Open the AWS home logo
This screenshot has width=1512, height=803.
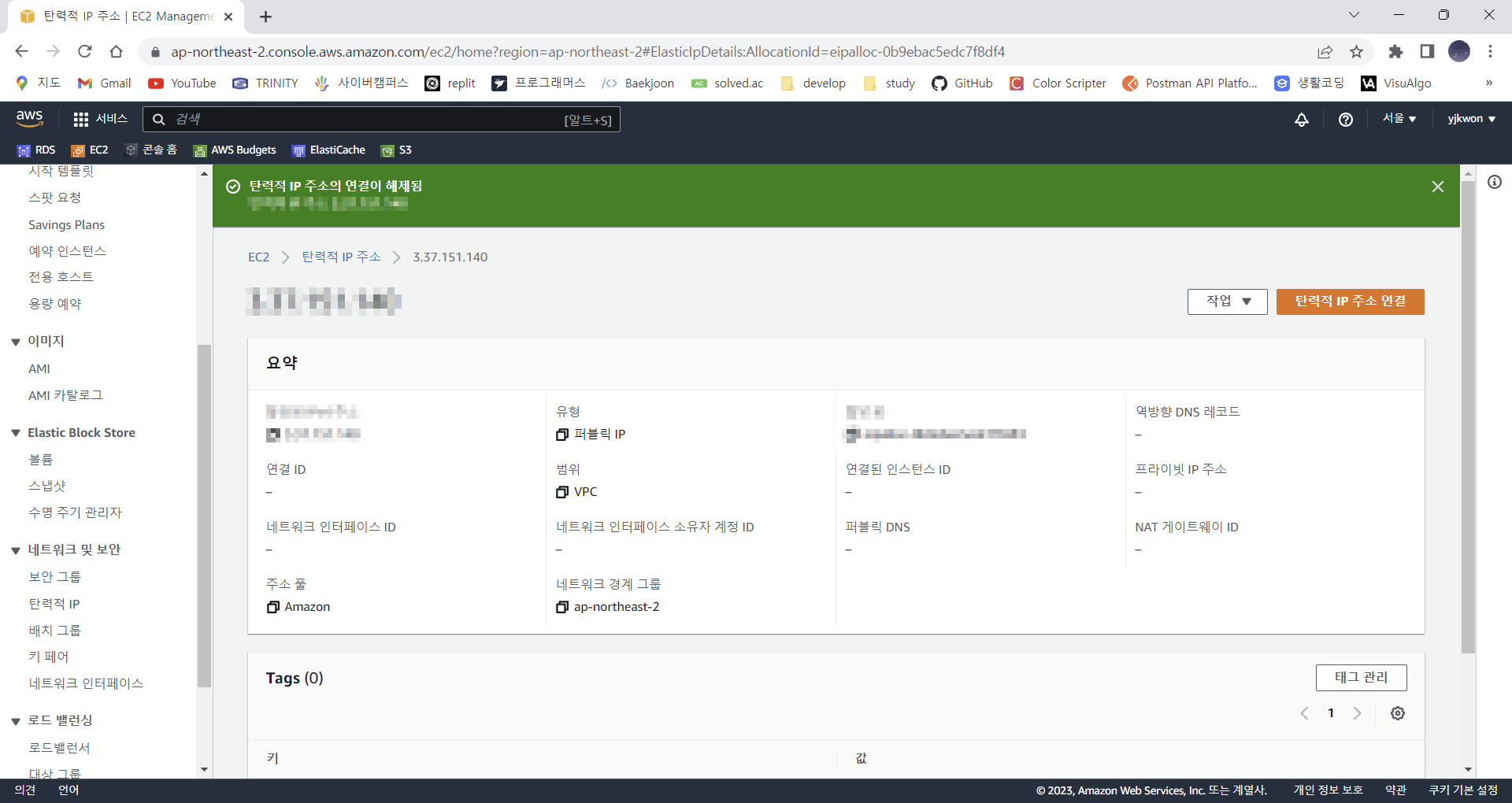tap(30, 118)
